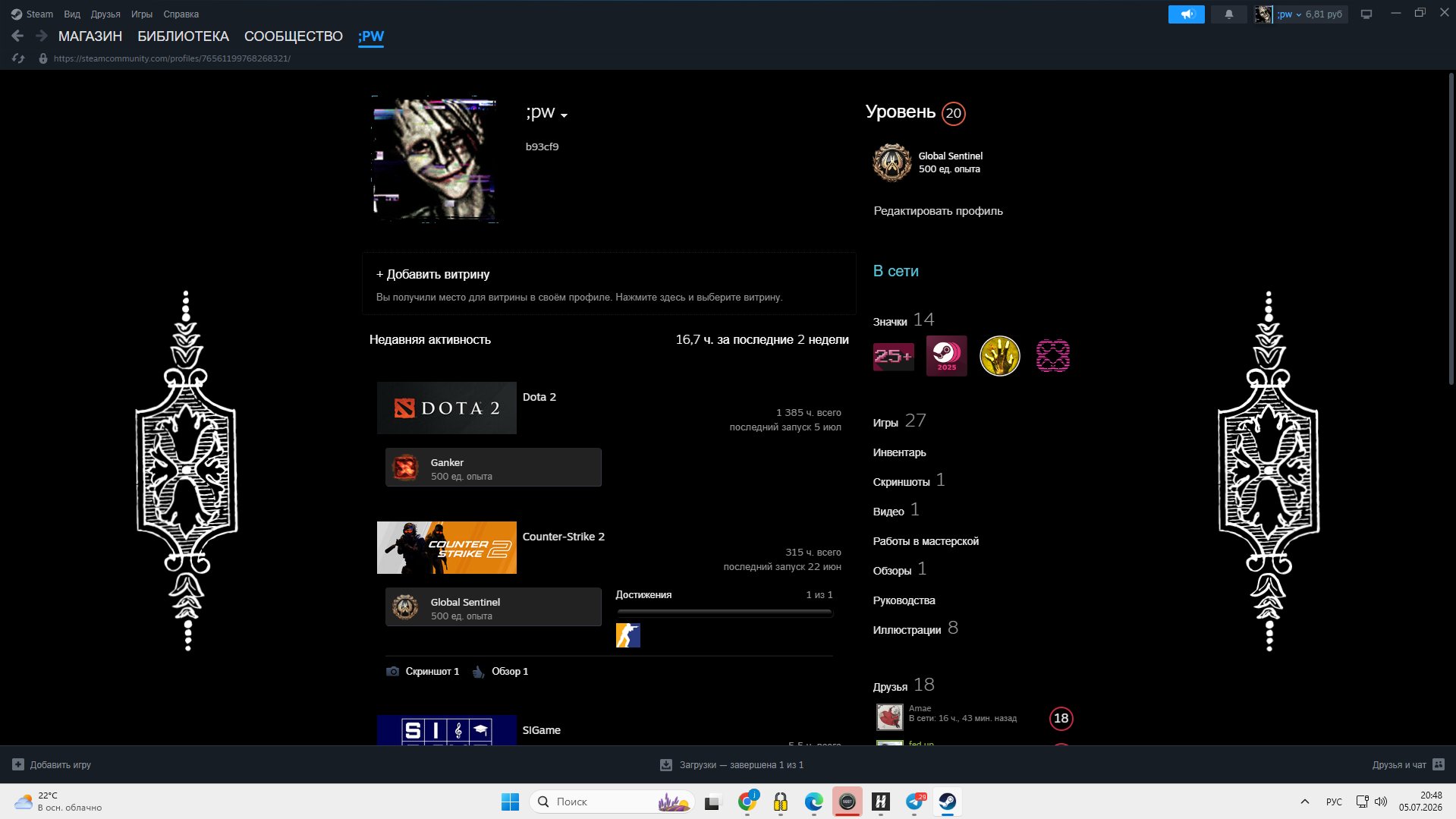The width and height of the screenshot is (1456, 819).
Task: Open the Инвентарь link
Action: pyautogui.click(x=899, y=452)
